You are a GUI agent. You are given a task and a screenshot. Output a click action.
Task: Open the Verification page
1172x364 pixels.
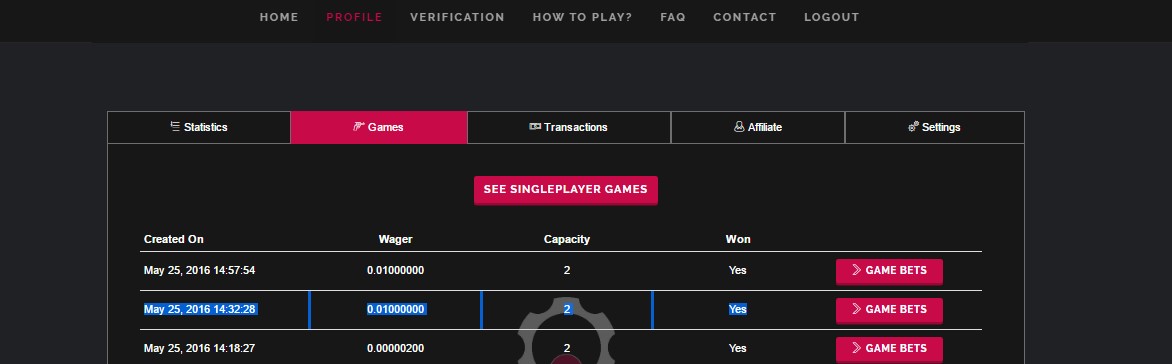(457, 17)
